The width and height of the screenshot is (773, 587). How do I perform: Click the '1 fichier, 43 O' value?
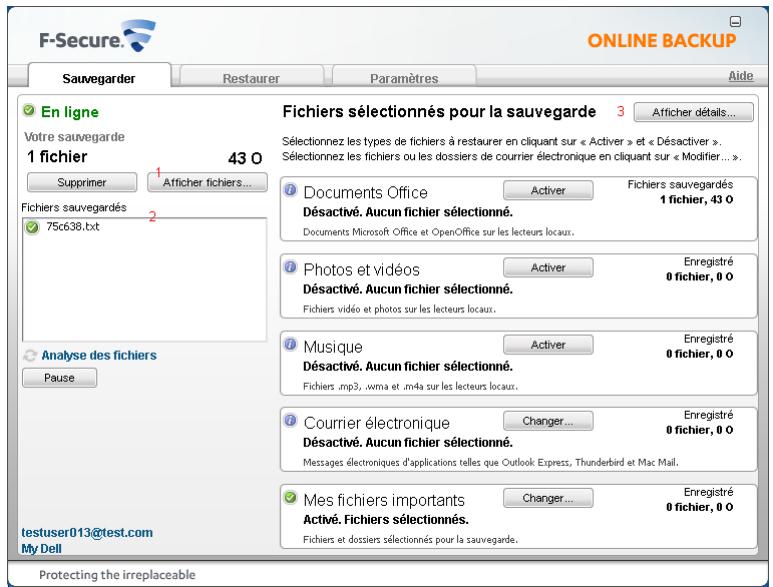696,200
